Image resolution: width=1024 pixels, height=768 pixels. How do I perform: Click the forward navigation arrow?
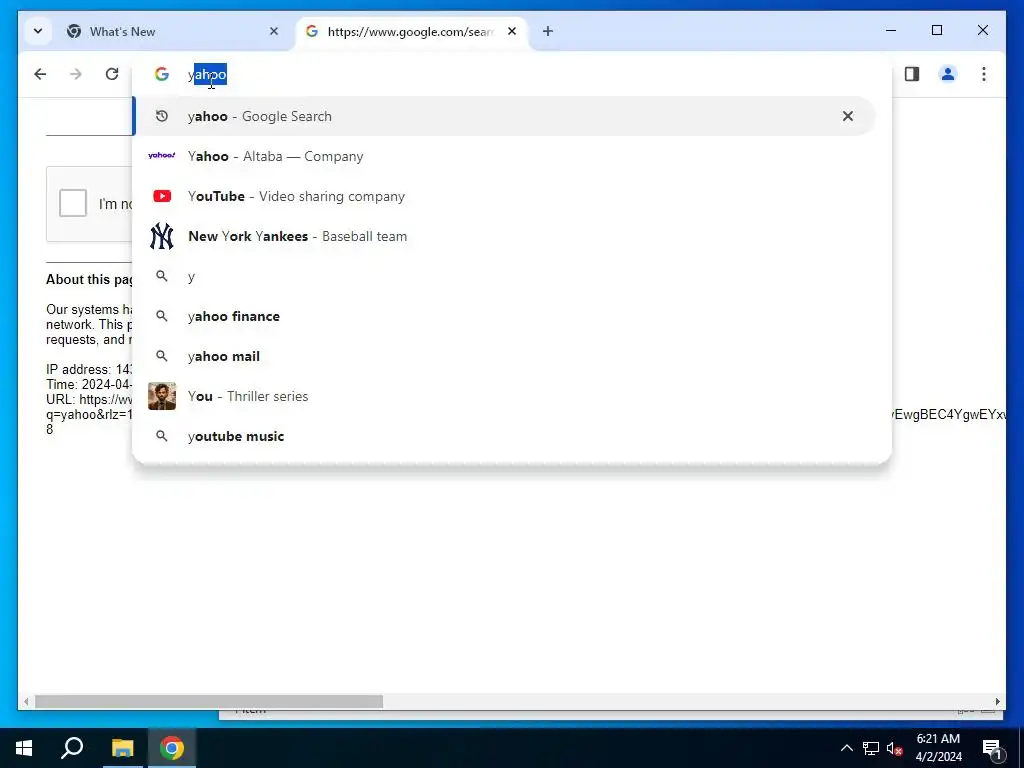76,74
